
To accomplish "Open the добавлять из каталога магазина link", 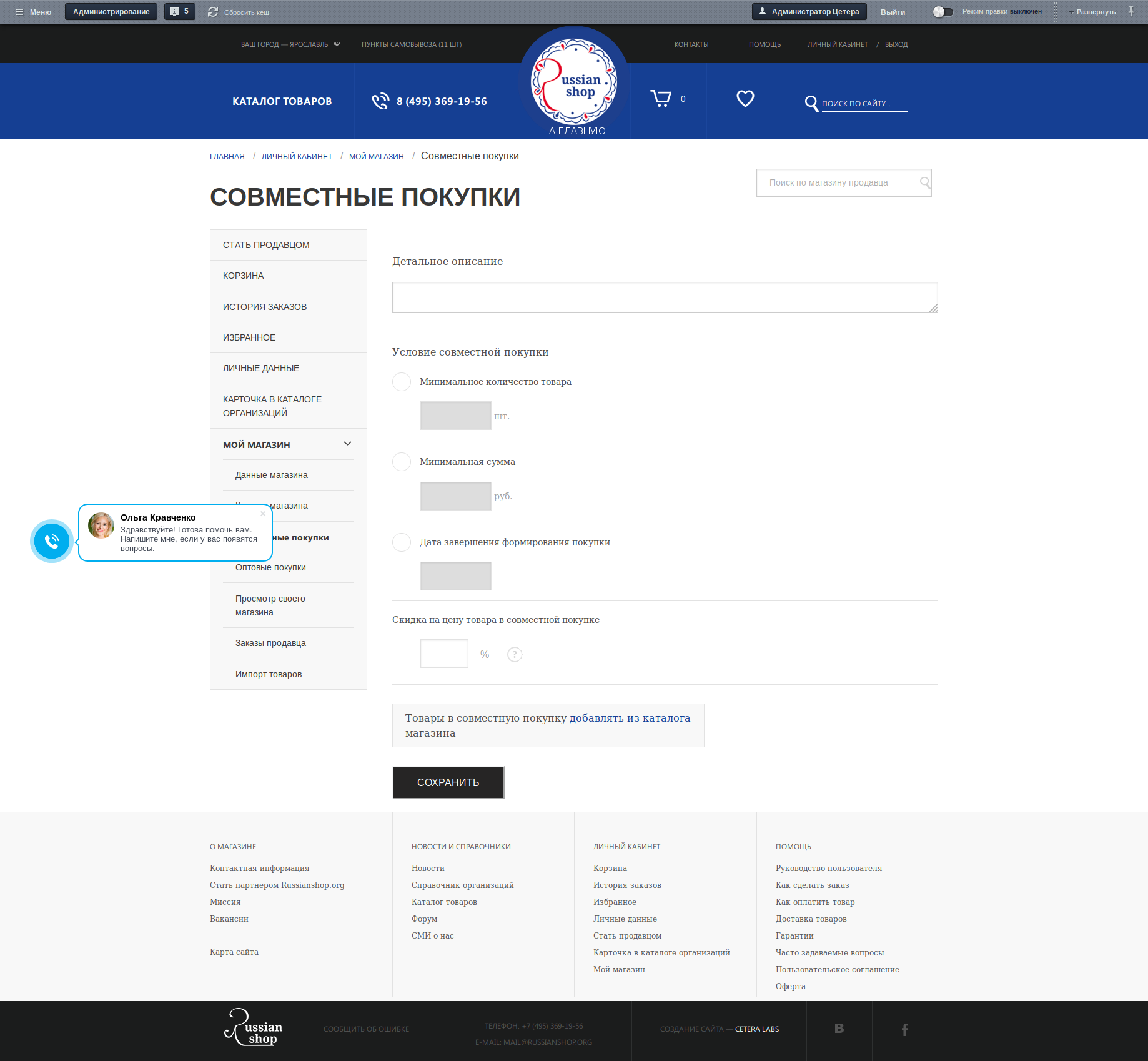I will (x=629, y=718).
